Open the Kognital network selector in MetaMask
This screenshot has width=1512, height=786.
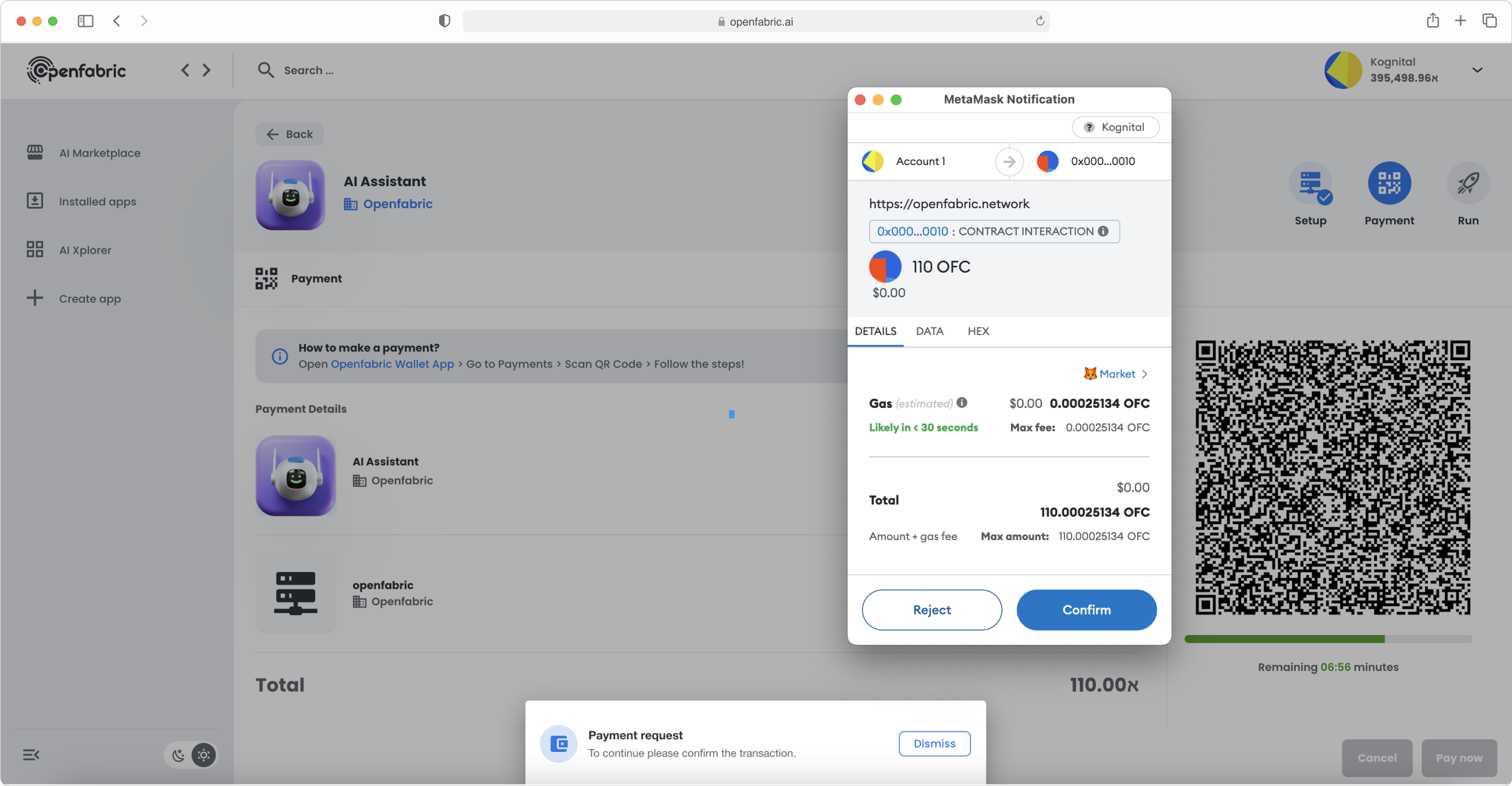pyautogui.click(x=1115, y=127)
